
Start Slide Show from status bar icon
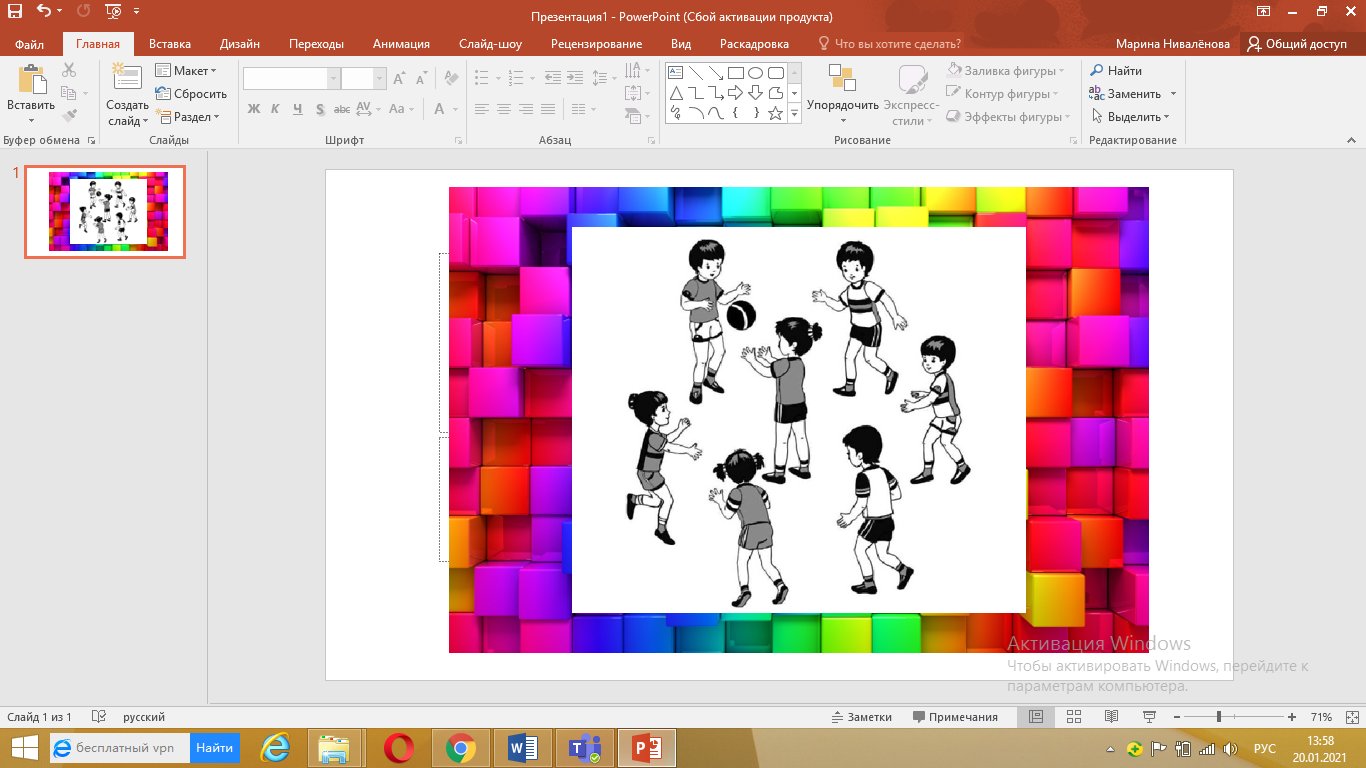1149,717
